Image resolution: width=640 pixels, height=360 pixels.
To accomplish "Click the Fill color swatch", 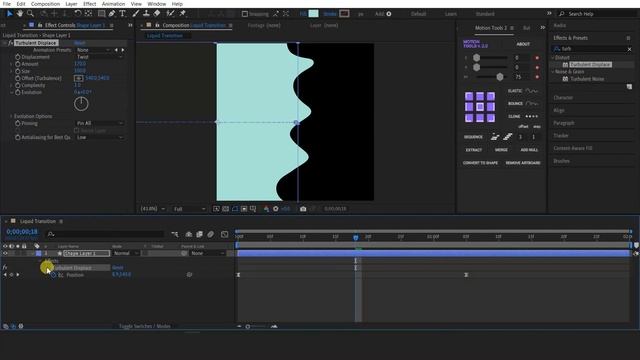I will coord(313,13).
